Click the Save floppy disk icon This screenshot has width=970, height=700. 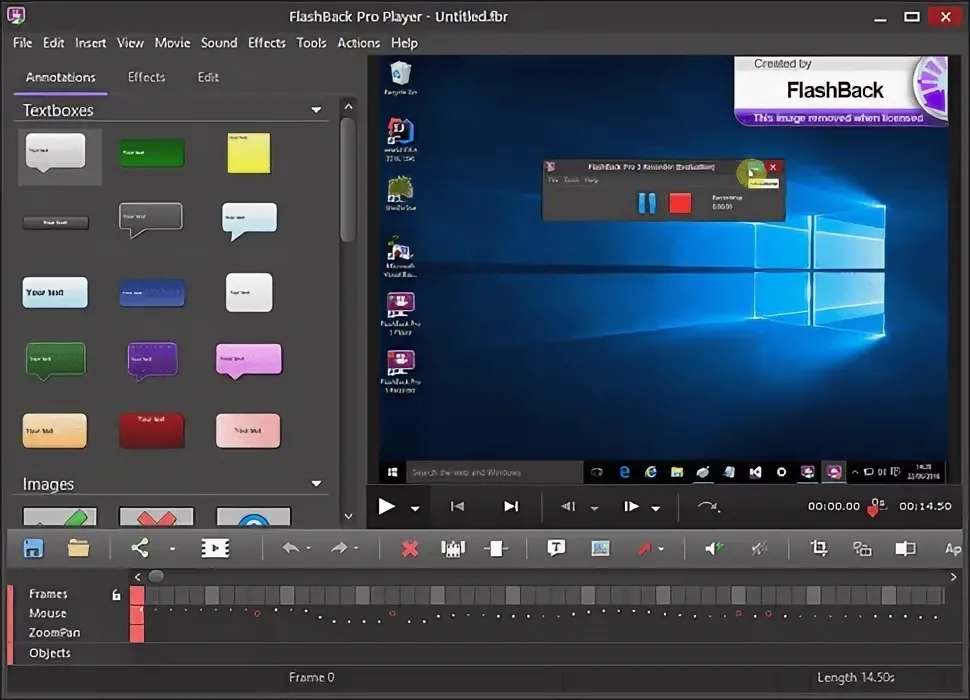pyautogui.click(x=33, y=548)
